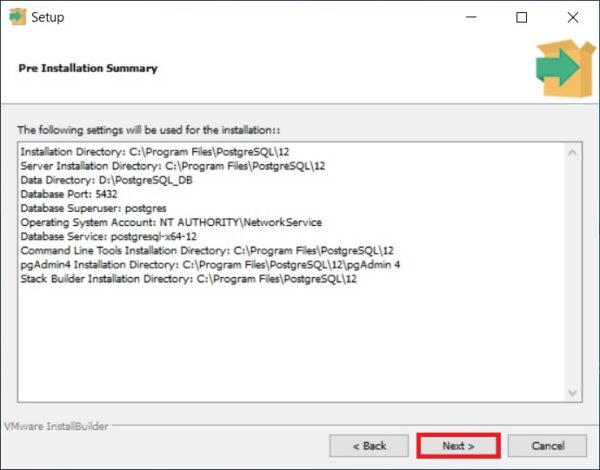Viewport: 600px width, 470px height.
Task: Click the box-with-arrow installer logo
Action: [x=566, y=68]
